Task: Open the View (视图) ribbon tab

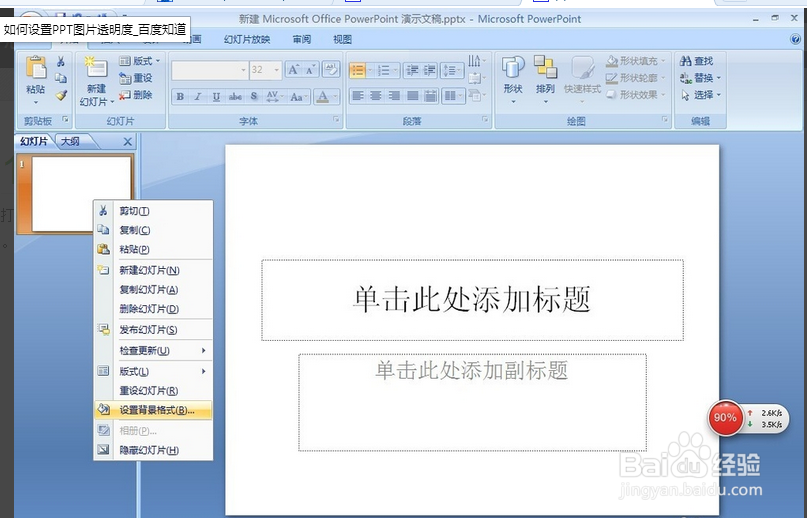Action: (x=342, y=40)
